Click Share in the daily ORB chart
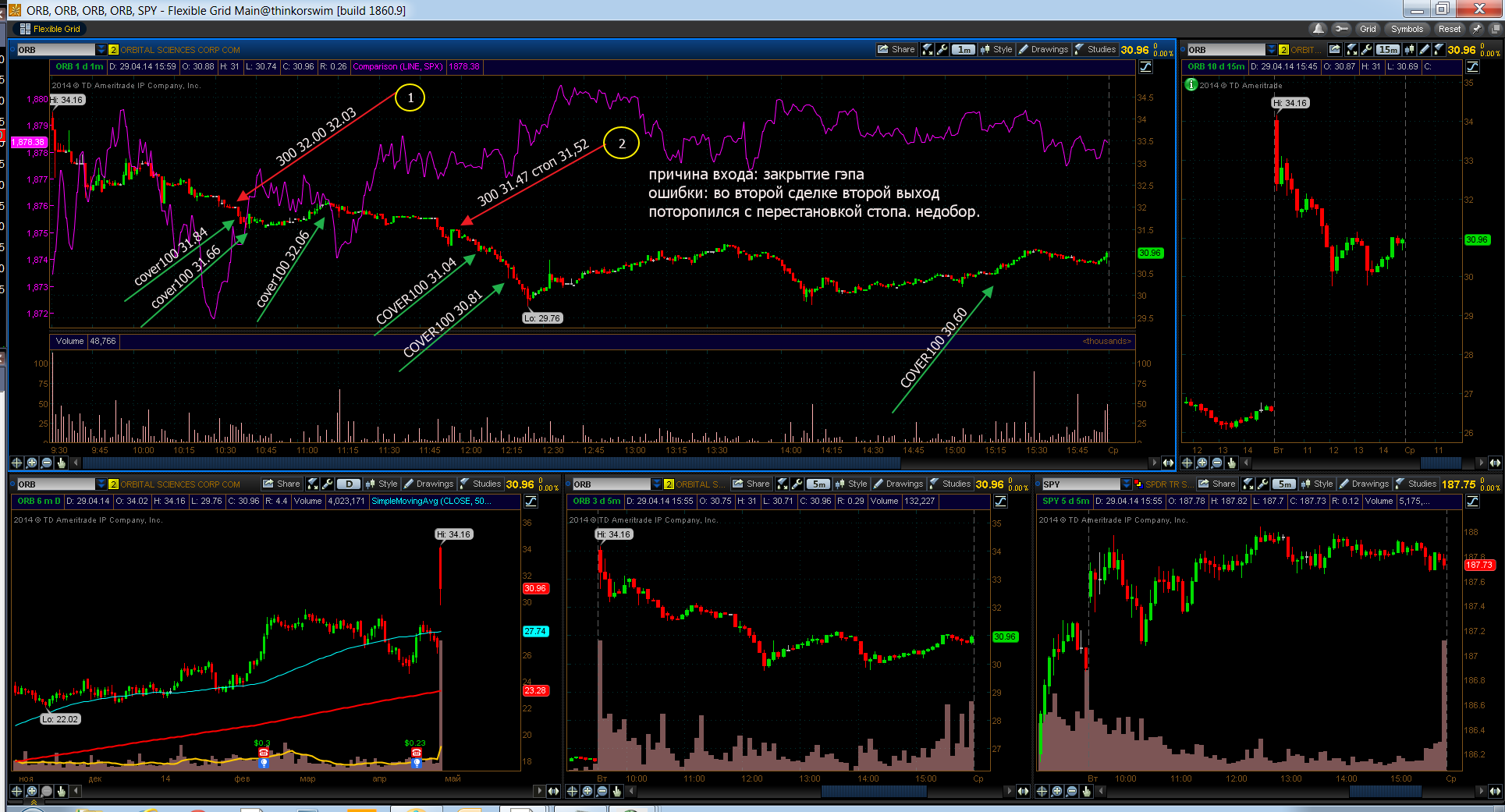Image resolution: width=1505 pixels, height=812 pixels. (x=282, y=484)
